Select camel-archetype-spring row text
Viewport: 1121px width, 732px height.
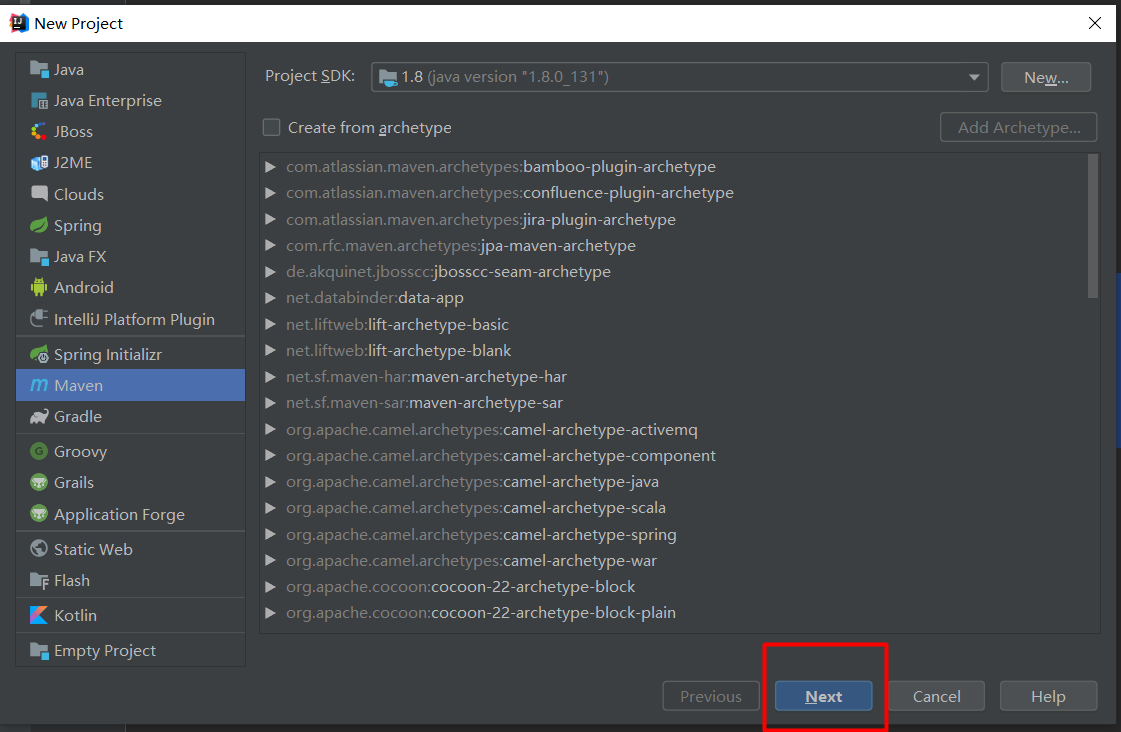481,535
